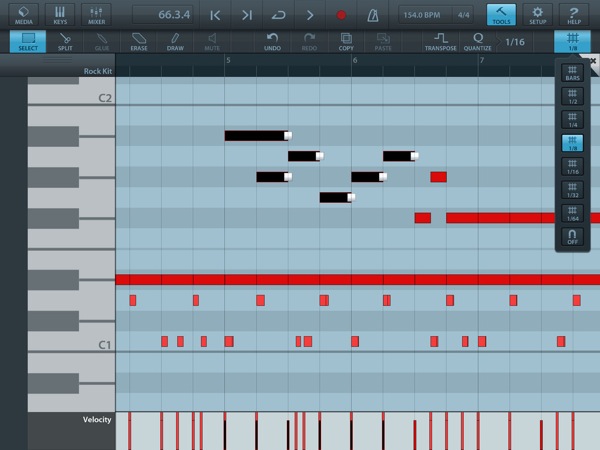Close the editor with the X button
Viewport: 600px width, 450px height.
[593, 61]
